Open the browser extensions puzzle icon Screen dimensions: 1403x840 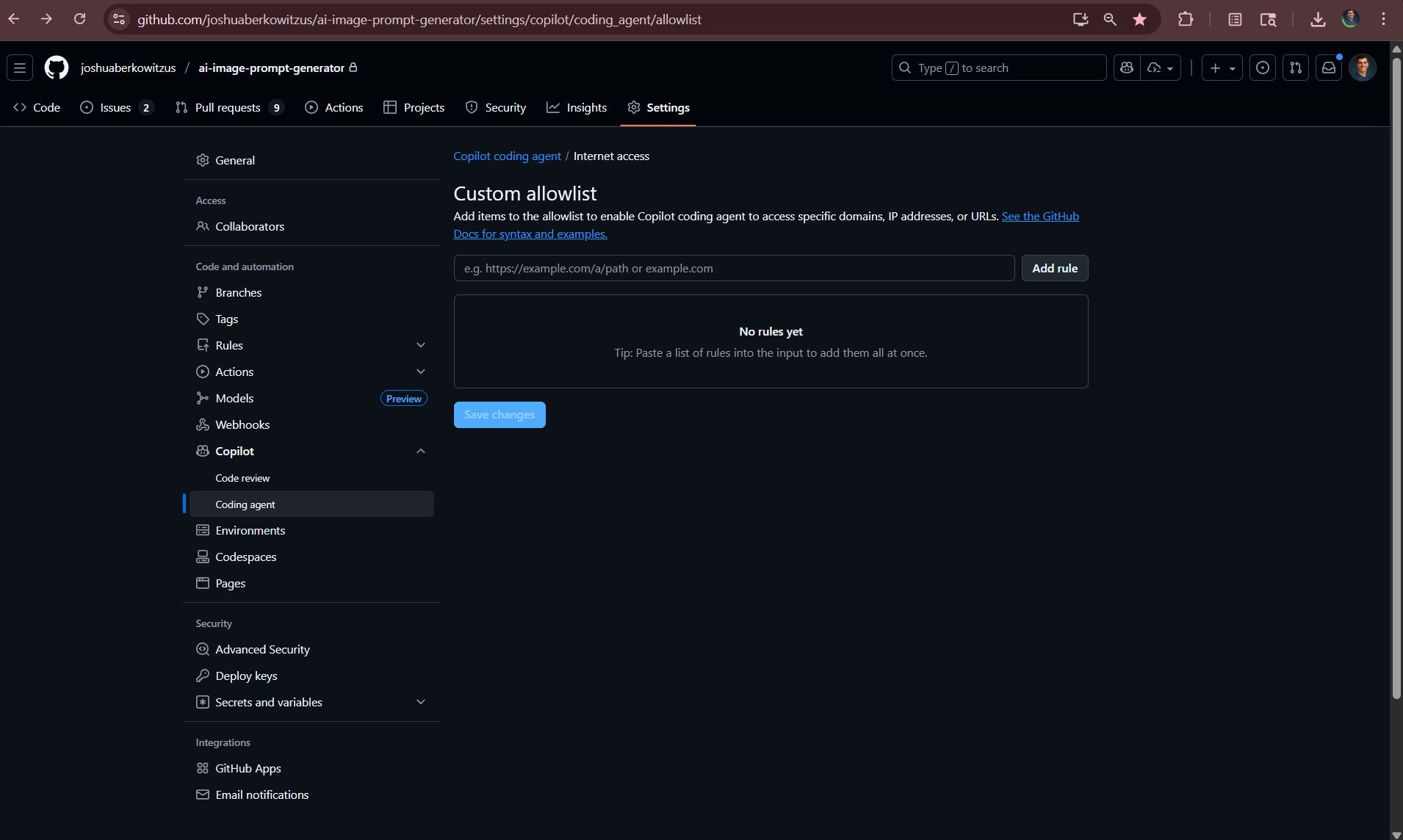point(1186,19)
